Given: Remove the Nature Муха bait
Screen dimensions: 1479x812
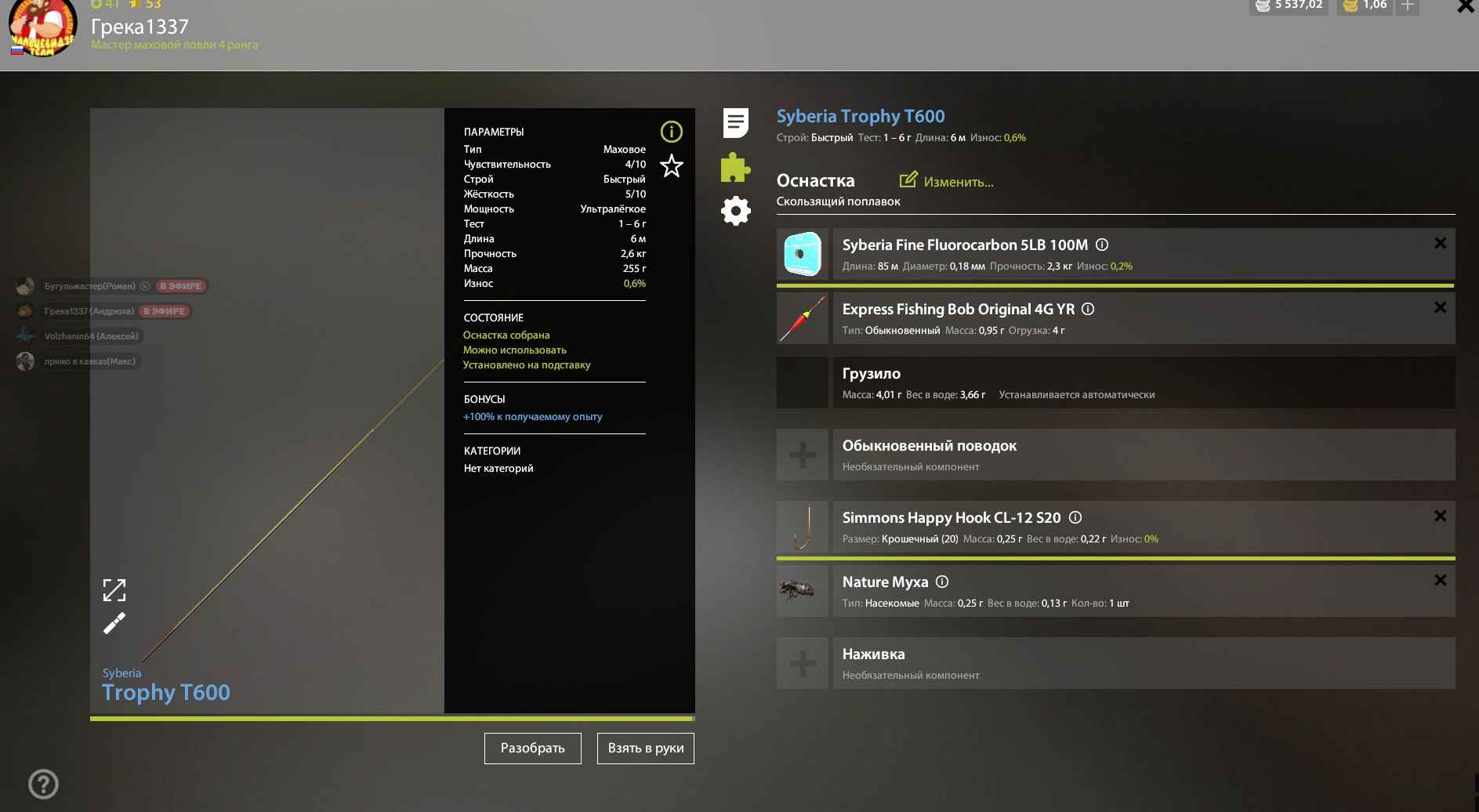Looking at the screenshot, I should tap(1441, 580).
